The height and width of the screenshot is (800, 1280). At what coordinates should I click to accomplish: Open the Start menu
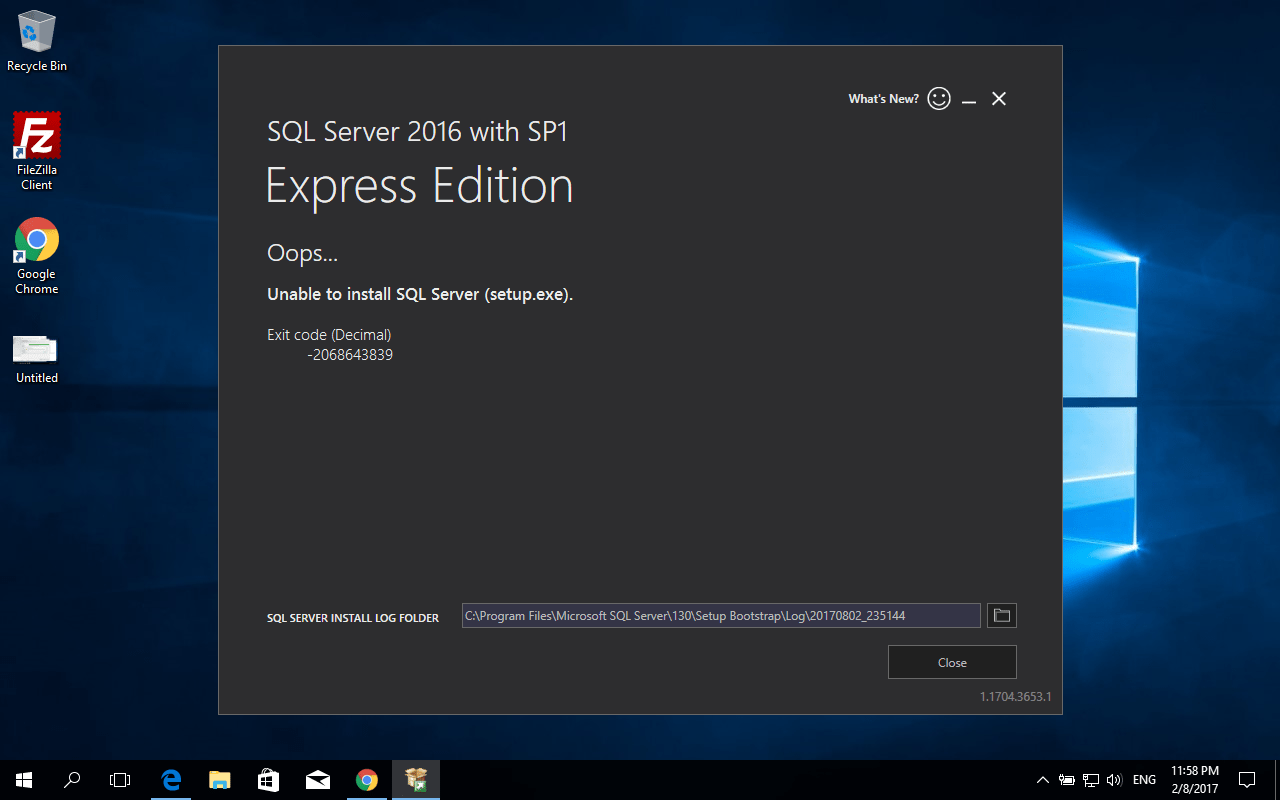[x=22, y=779]
